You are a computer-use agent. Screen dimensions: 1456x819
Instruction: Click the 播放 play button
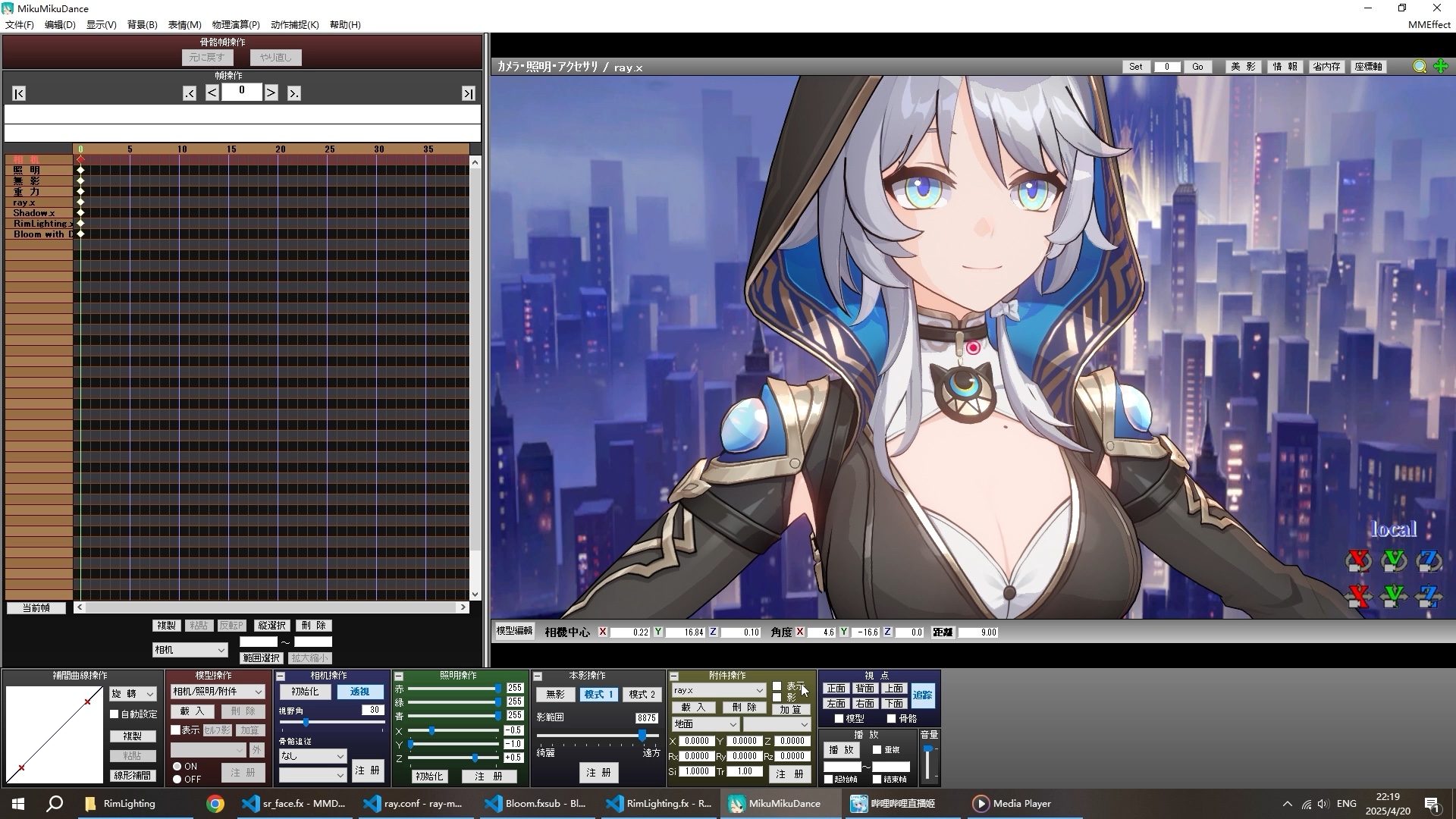(x=841, y=749)
